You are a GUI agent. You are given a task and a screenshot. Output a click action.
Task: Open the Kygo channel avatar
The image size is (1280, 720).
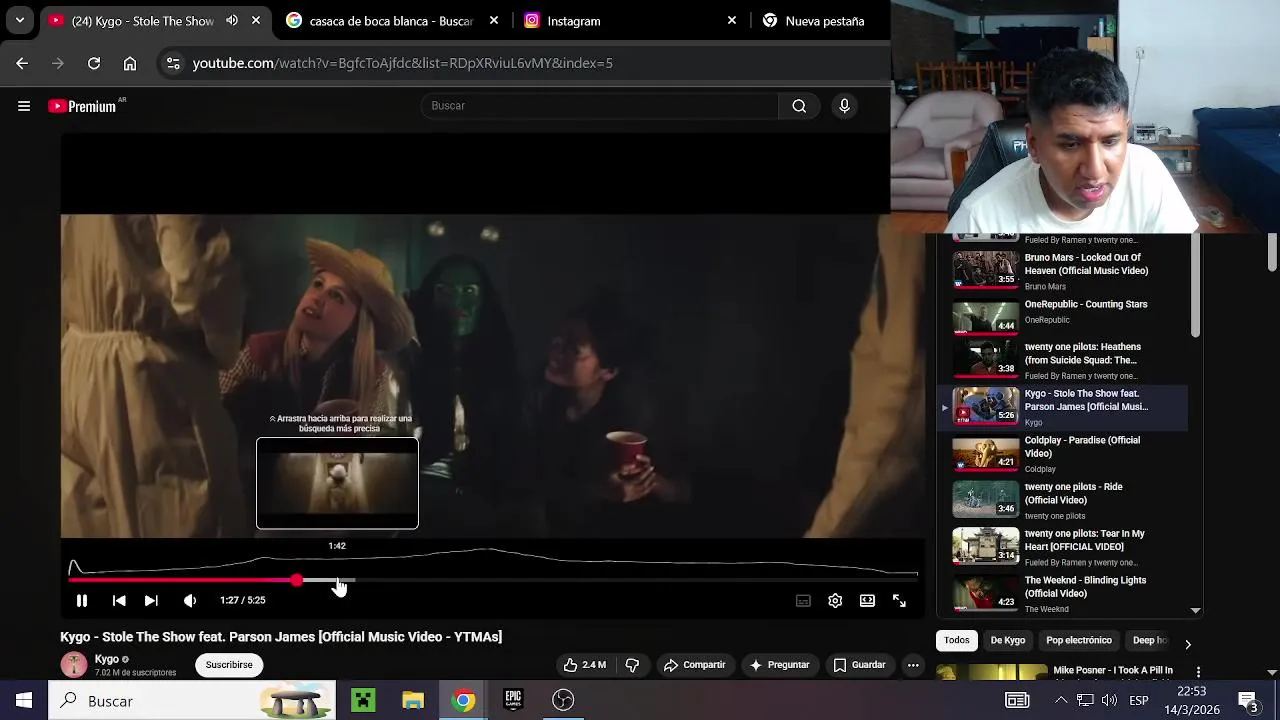[74, 665]
